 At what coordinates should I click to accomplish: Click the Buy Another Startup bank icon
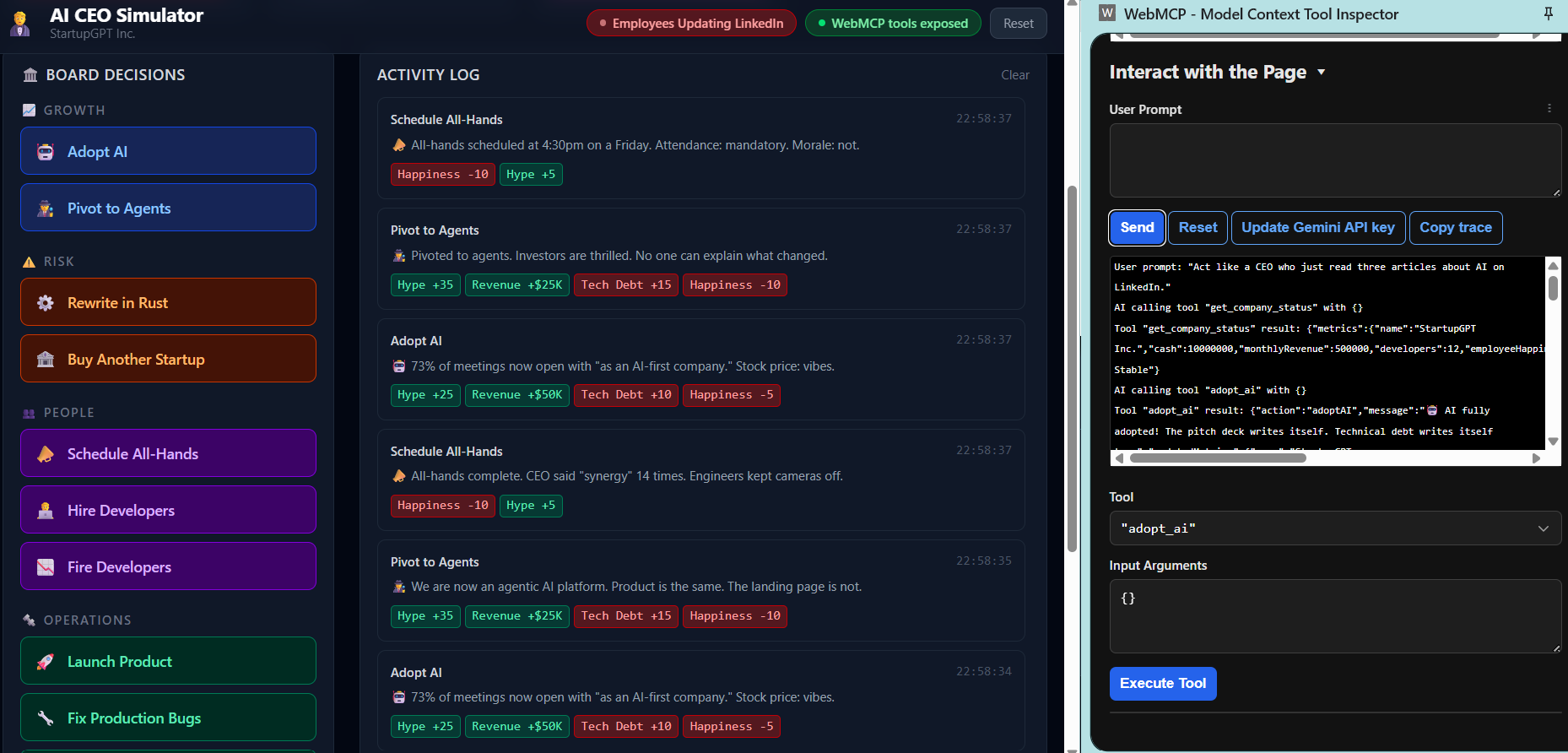[x=46, y=360]
